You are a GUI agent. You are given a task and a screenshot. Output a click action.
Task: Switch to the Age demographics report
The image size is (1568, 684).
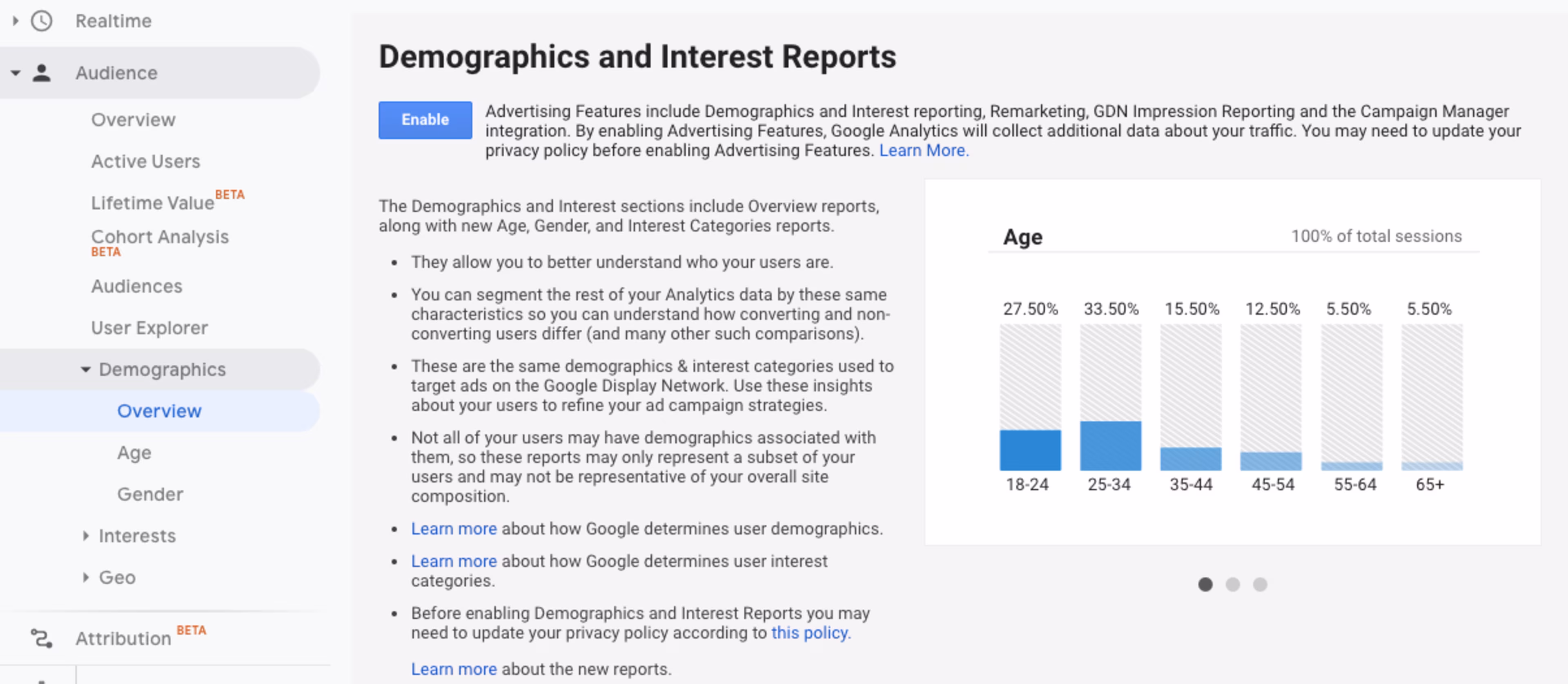(x=134, y=452)
